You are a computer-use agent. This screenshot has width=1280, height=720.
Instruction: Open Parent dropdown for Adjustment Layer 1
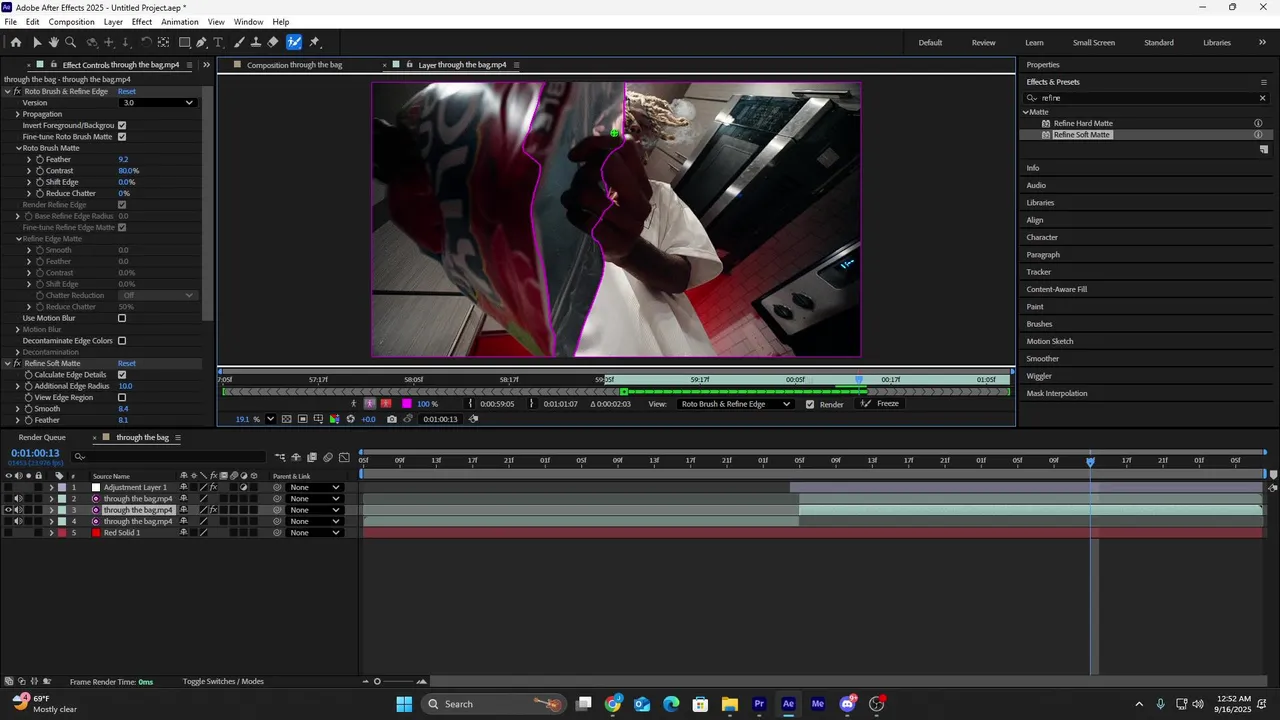(315, 488)
